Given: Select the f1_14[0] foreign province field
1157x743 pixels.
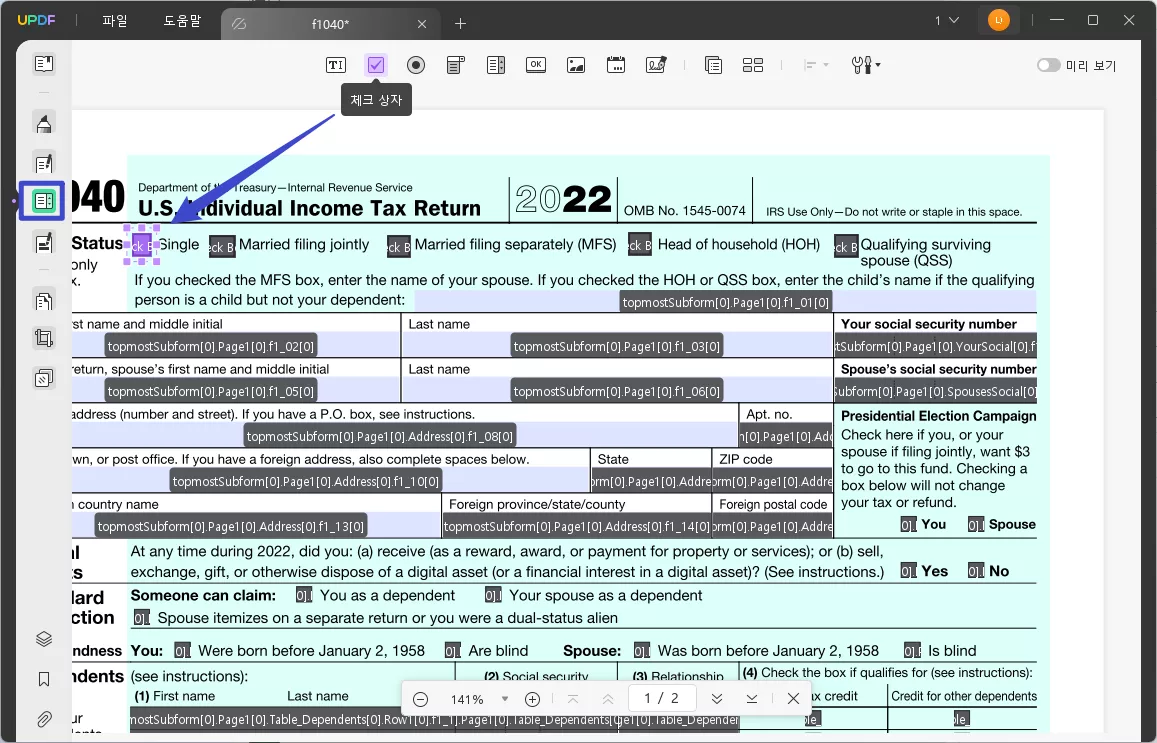Looking at the screenshot, I should coord(576,525).
